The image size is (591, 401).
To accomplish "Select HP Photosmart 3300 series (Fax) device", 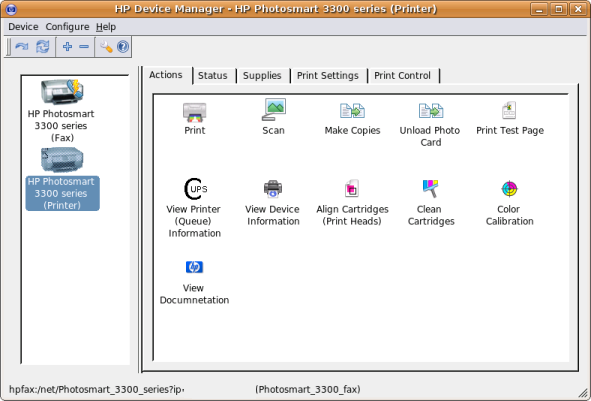I will pyautogui.click(x=61, y=110).
